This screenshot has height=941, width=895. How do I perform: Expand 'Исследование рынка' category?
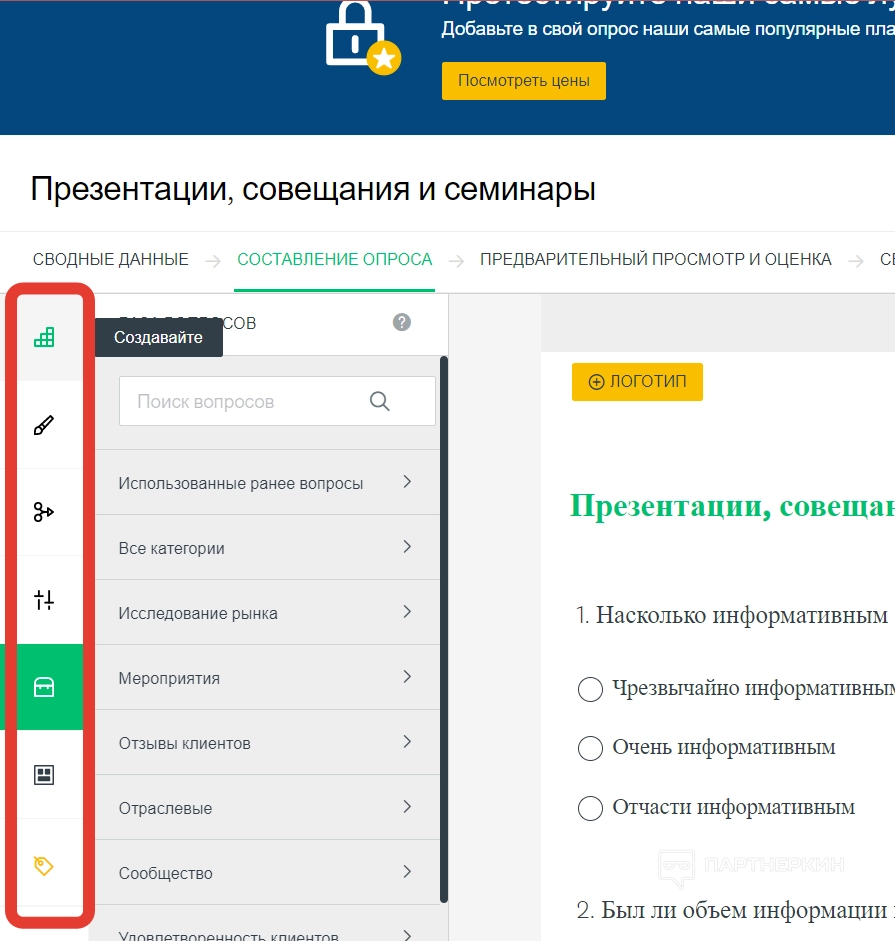(267, 612)
